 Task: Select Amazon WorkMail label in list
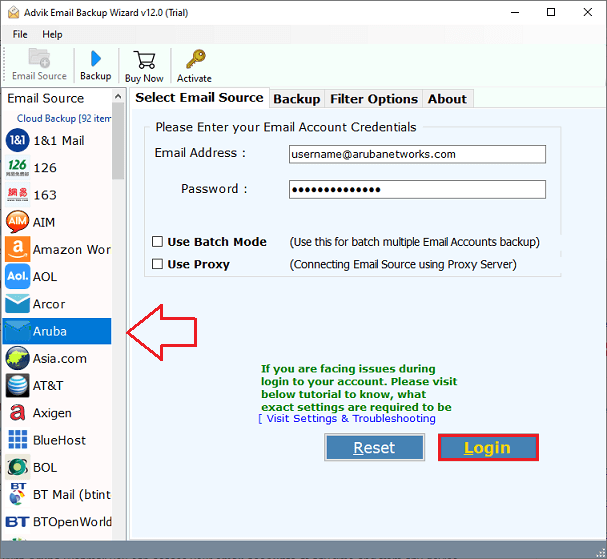72,249
